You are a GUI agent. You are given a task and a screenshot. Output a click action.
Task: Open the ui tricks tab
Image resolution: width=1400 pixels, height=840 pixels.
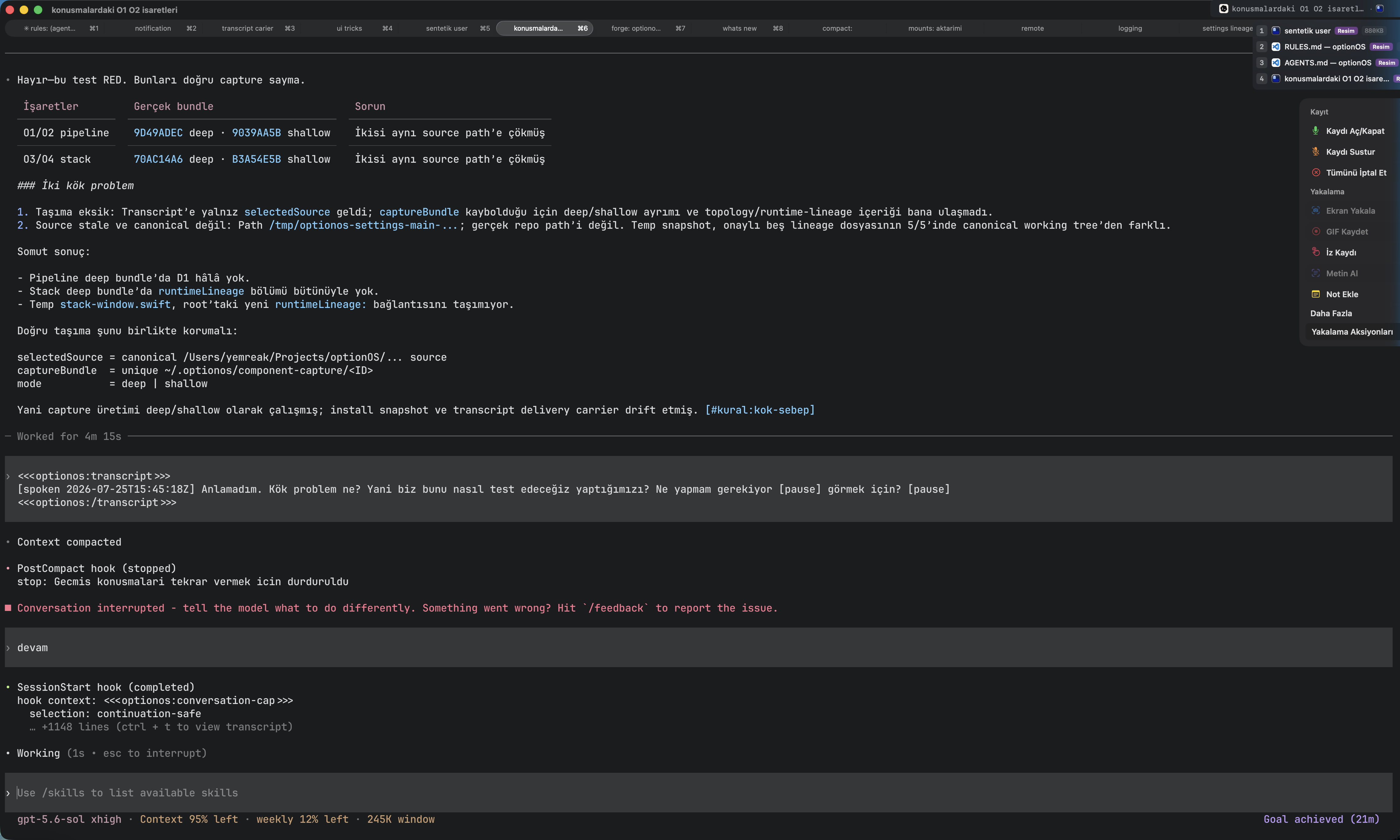349,28
